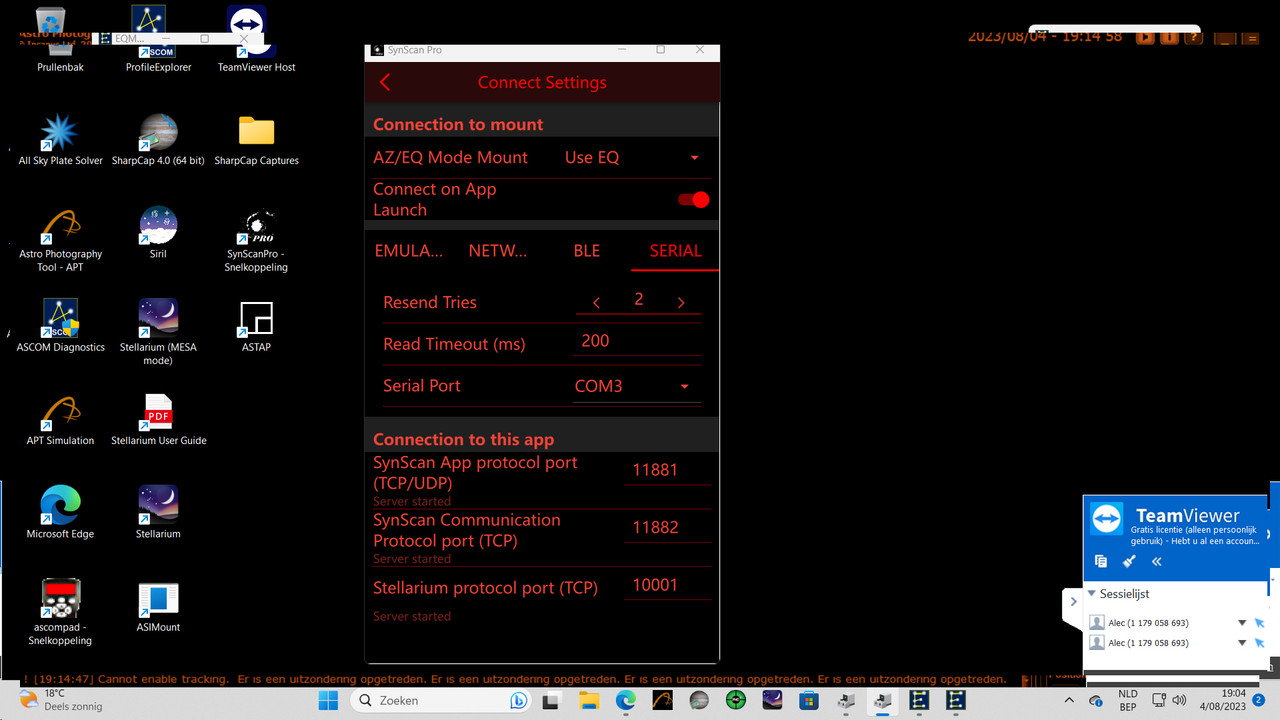The image size is (1280, 720).
Task: Select the APT Simulation desktop icon
Action: tap(60, 420)
